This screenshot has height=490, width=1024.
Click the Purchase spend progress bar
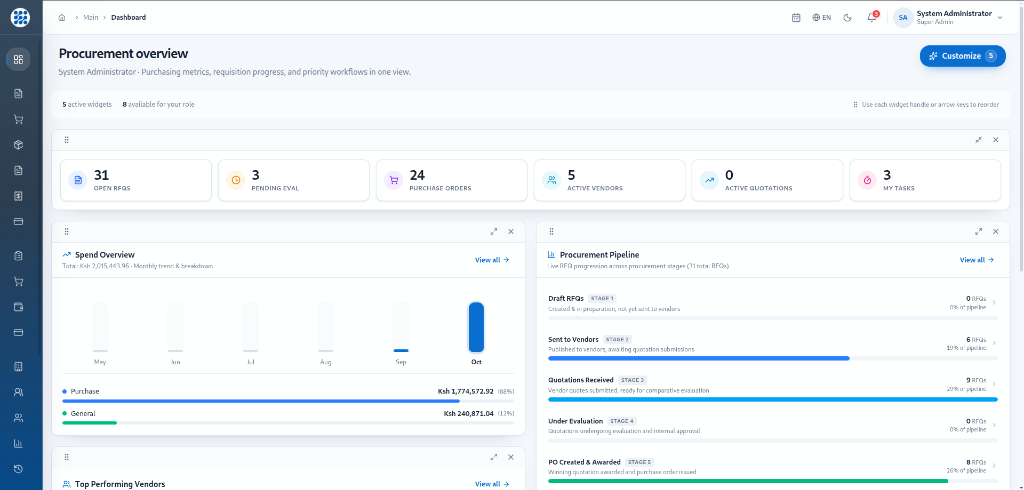tap(288, 400)
